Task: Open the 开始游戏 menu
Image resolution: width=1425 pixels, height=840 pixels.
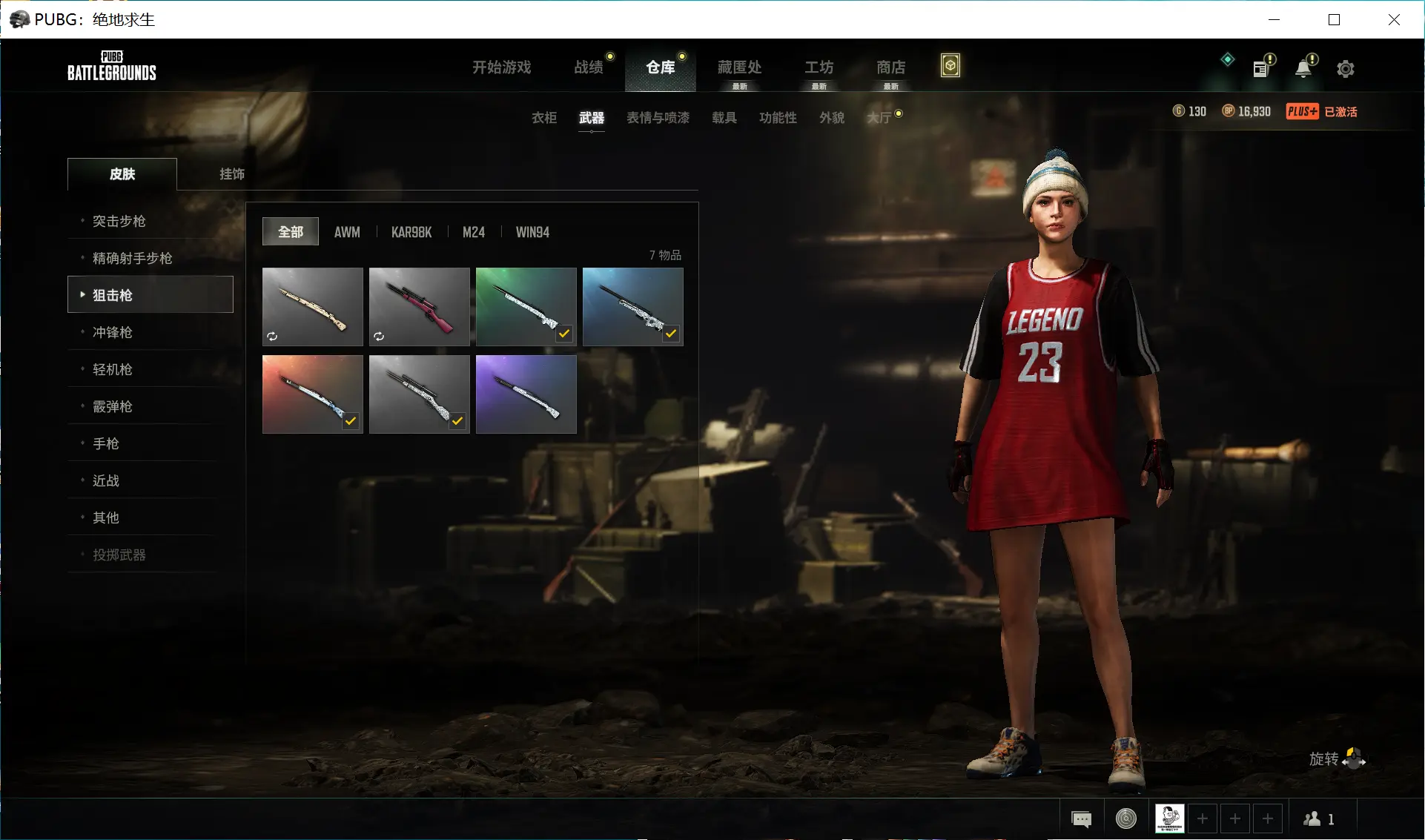Action: pos(502,67)
